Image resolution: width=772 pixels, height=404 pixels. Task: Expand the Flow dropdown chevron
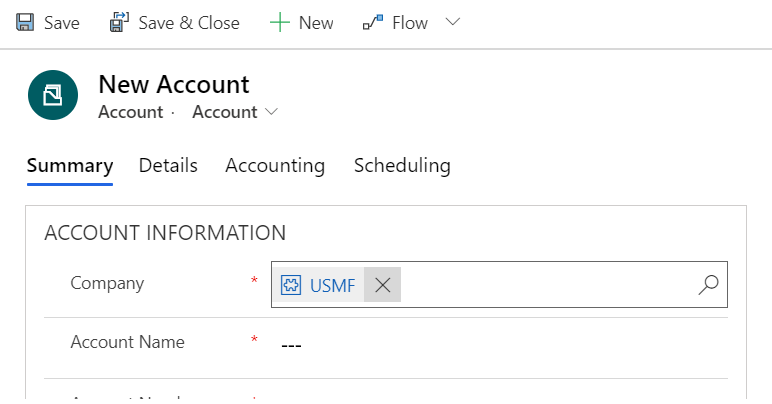[452, 22]
